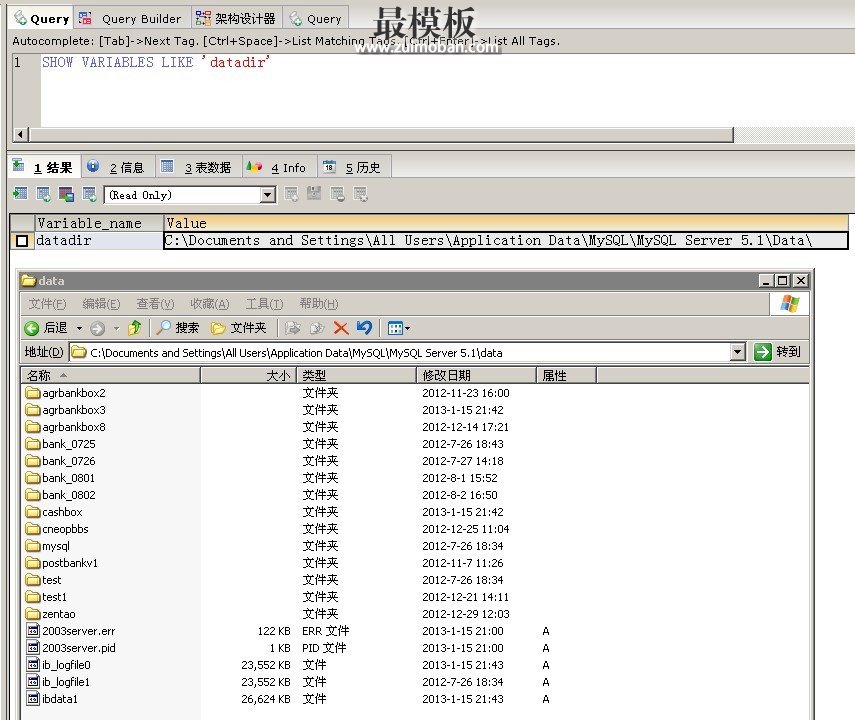Switch to the second Query tab
The image size is (855, 720).
point(316,19)
